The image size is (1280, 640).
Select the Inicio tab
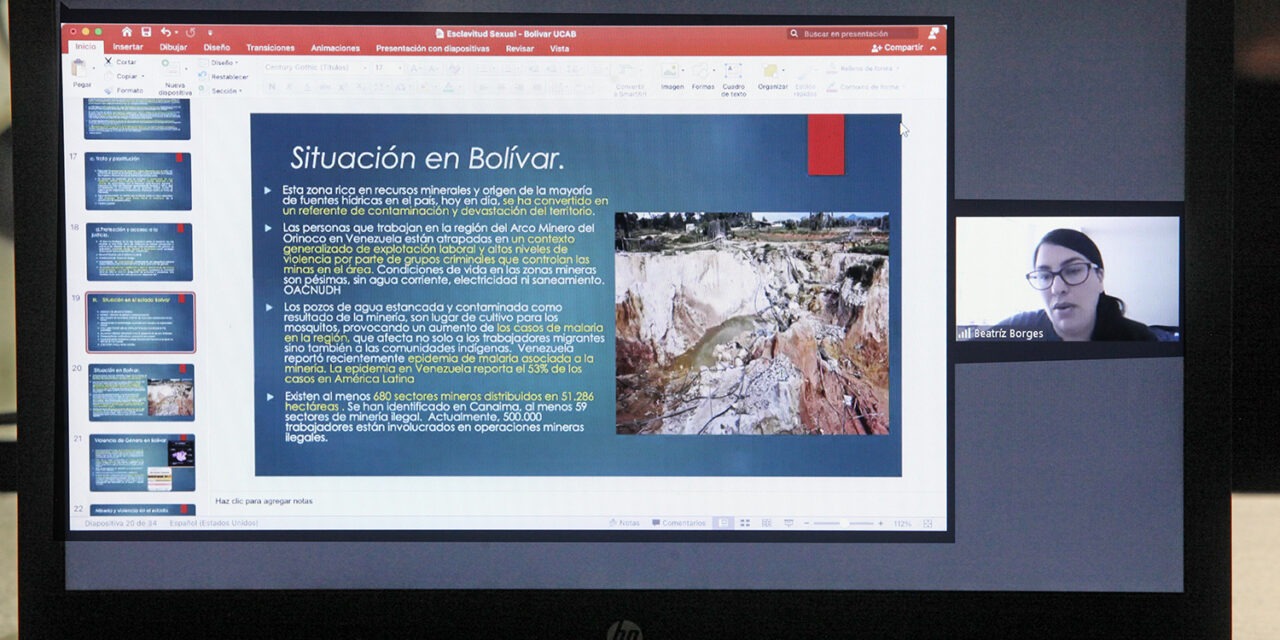(x=86, y=47)
